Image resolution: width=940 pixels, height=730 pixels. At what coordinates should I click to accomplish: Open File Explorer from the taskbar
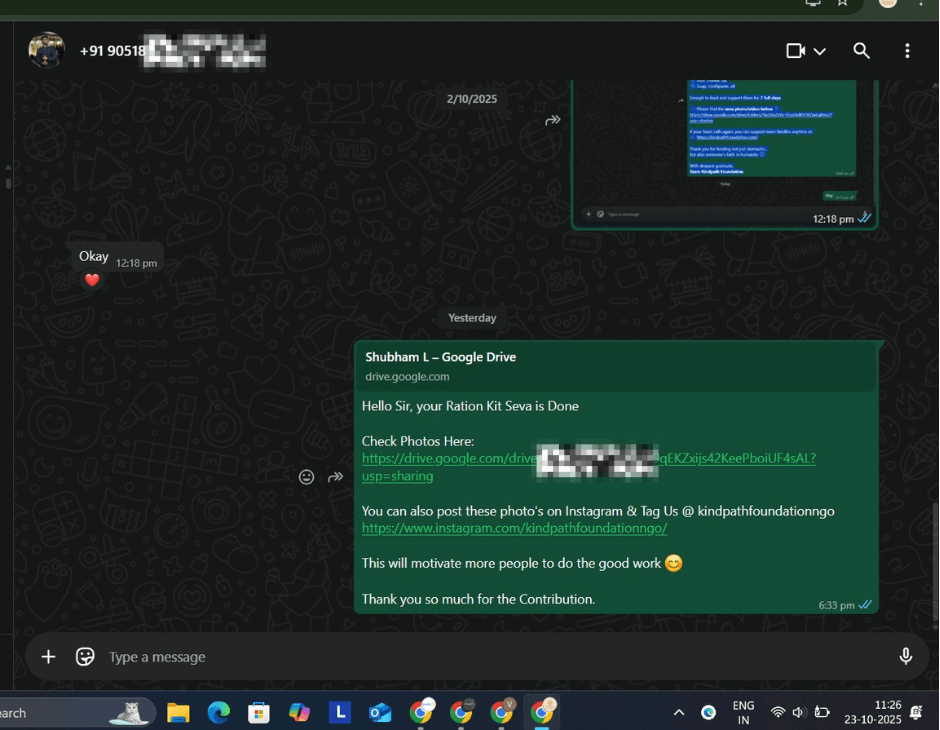178,713
